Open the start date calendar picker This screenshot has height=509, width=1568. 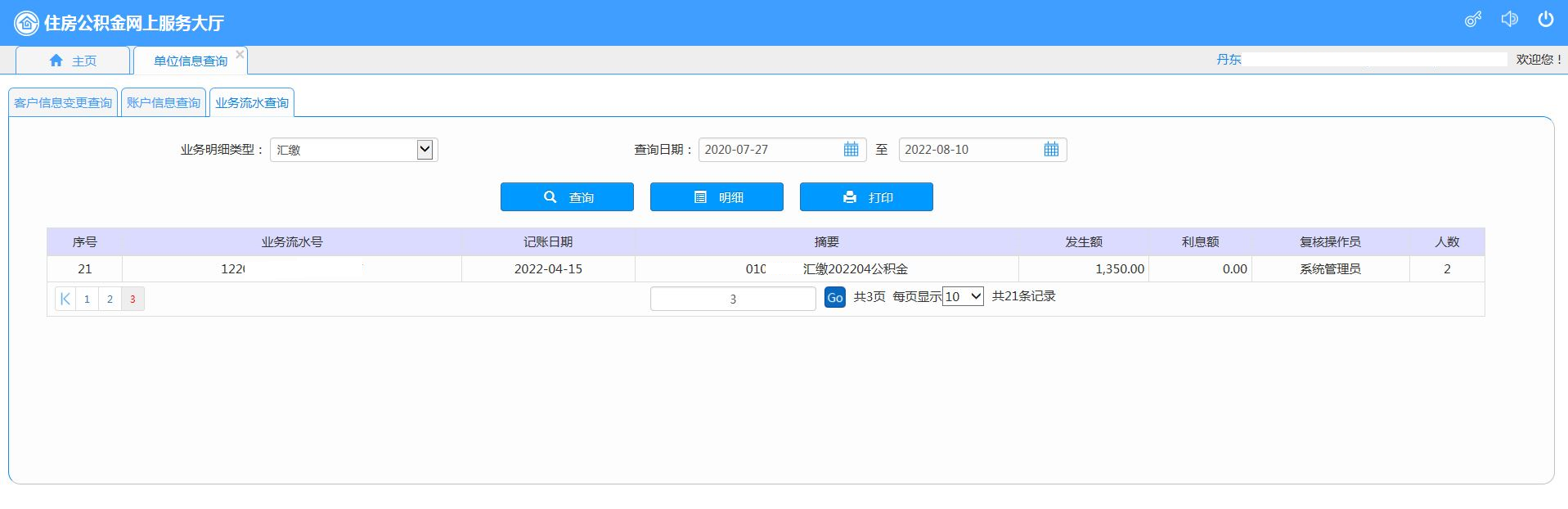pos(851,150)
